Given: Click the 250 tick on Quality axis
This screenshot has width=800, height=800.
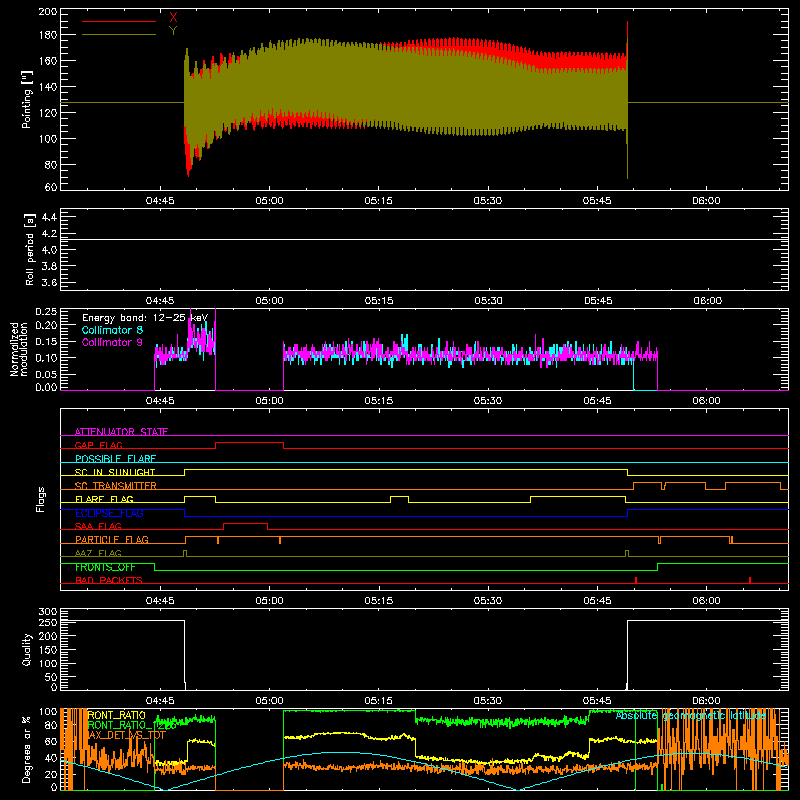Looking at the screenshot, I should [x=48, y=623].
